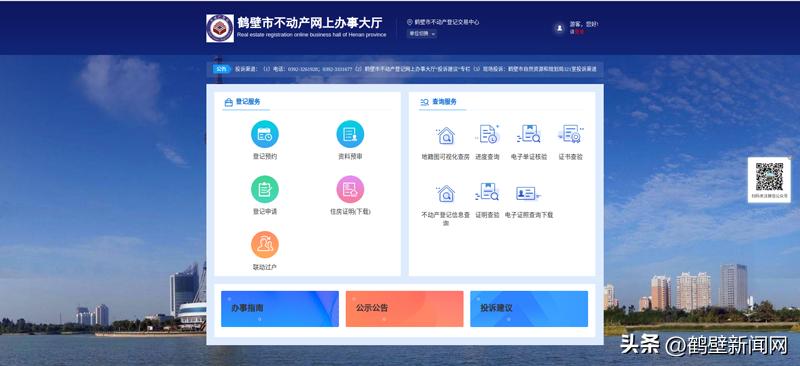The image size is (800, 366).
Task: Click the English subtitle under the site title
Action: click(x=312, y=35)
